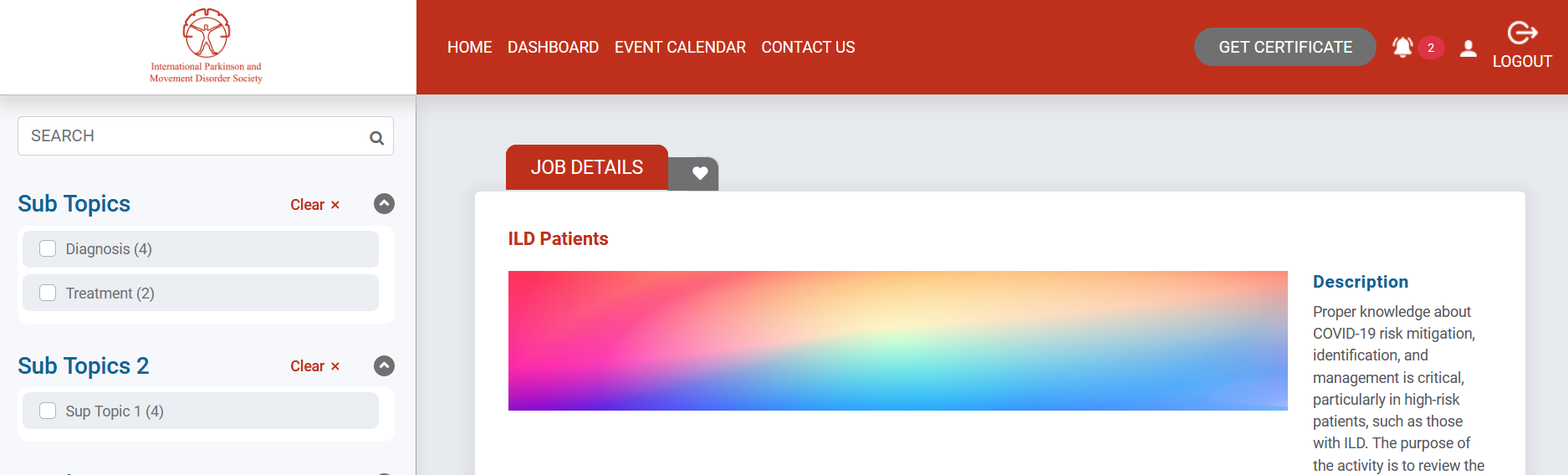Click the logout arrow icon
Viewport: 1568px width, 475px height.
pos(1522,33)
